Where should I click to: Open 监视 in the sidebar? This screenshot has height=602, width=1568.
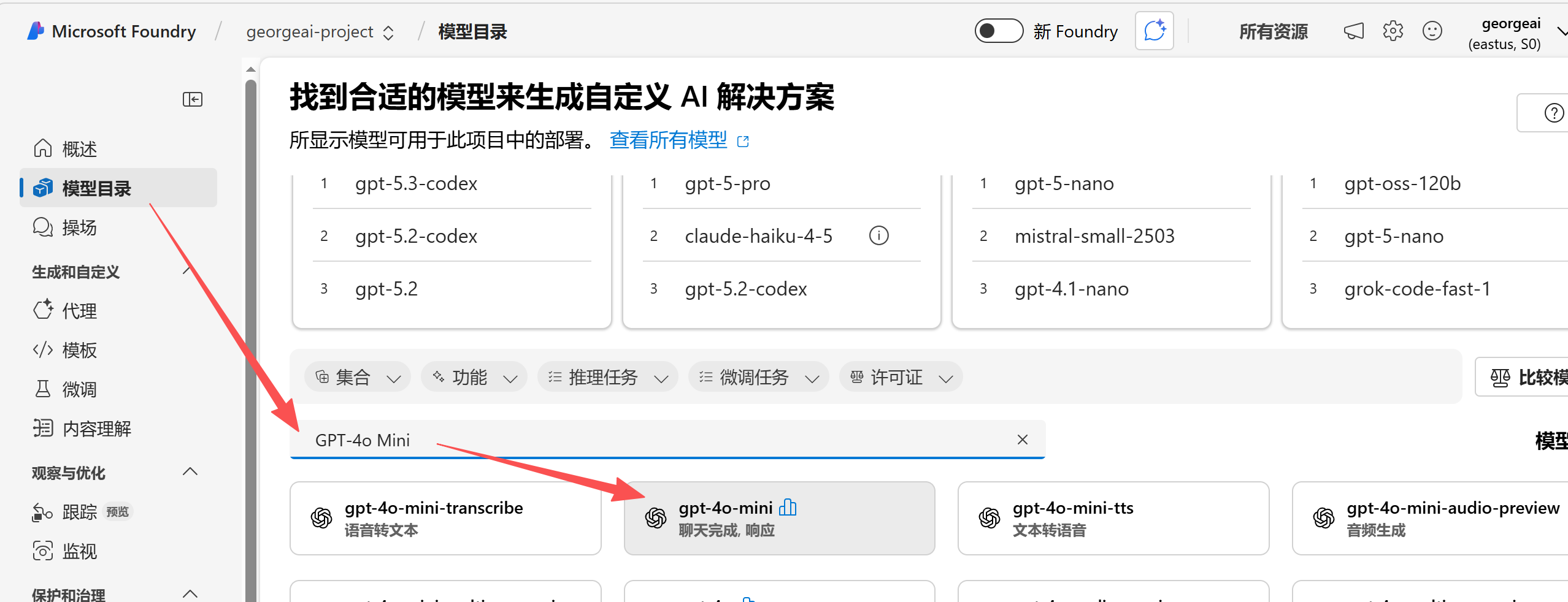tap(118, 551)
